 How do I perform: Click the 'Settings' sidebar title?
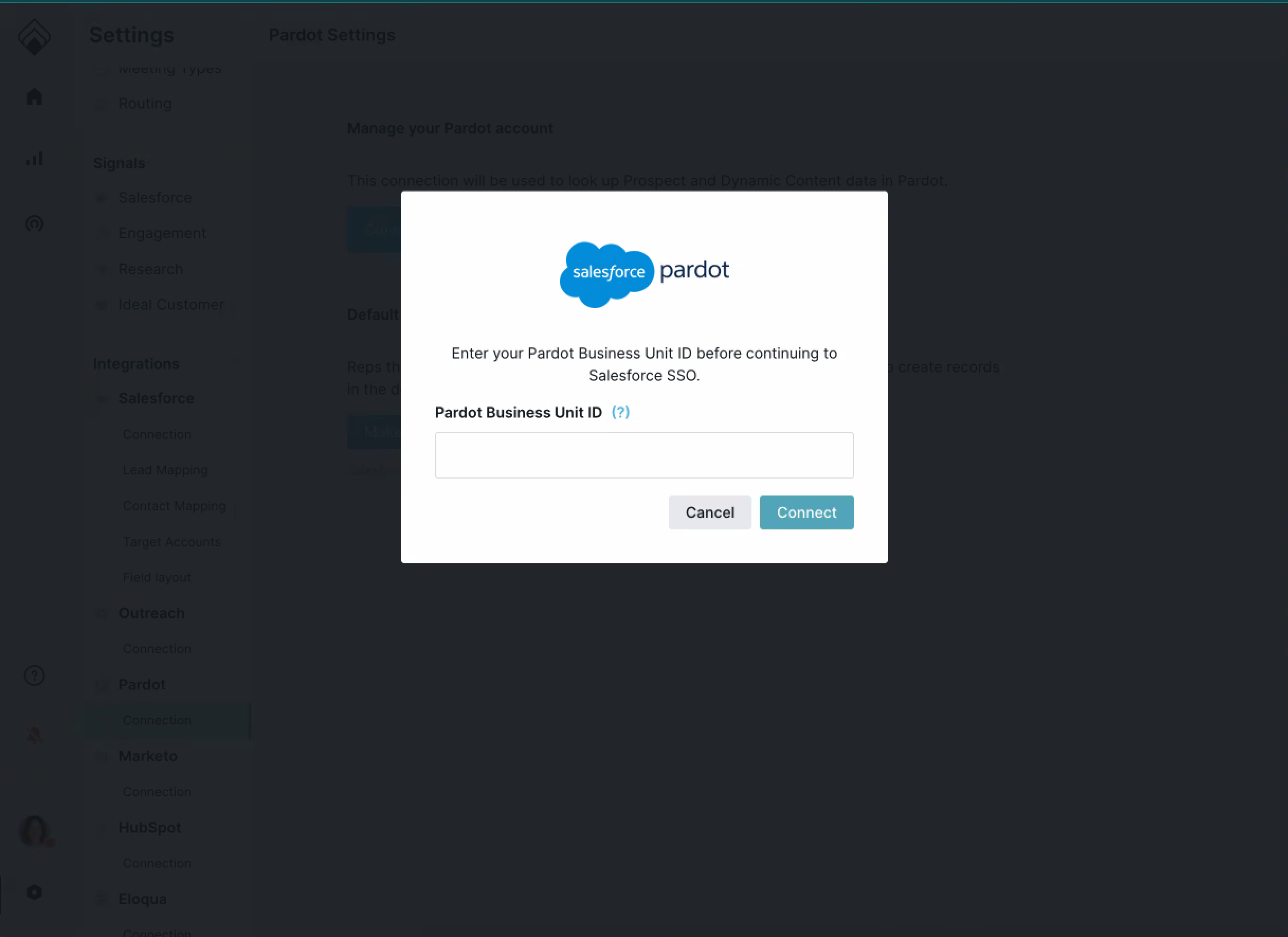131,35
